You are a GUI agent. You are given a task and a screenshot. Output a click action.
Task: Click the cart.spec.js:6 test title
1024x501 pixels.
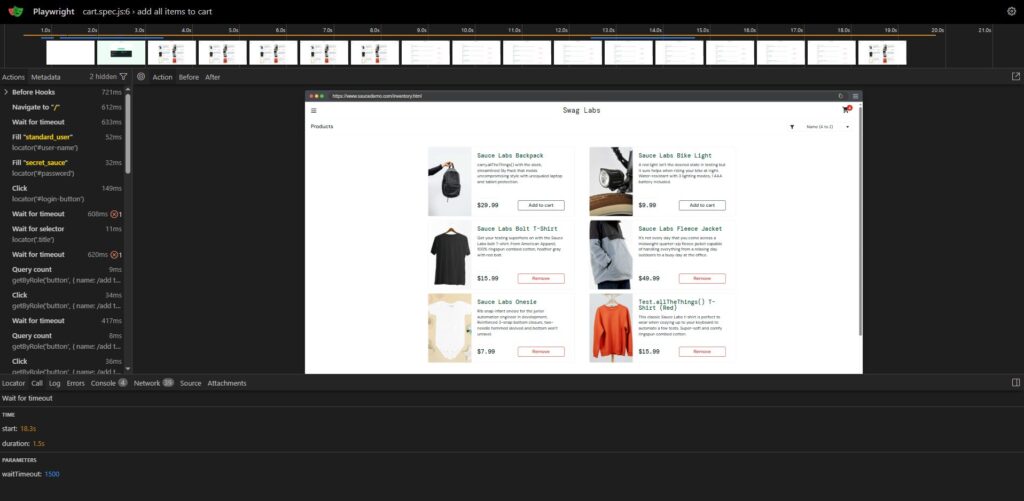pyautogui.click(x=147, y=12)
